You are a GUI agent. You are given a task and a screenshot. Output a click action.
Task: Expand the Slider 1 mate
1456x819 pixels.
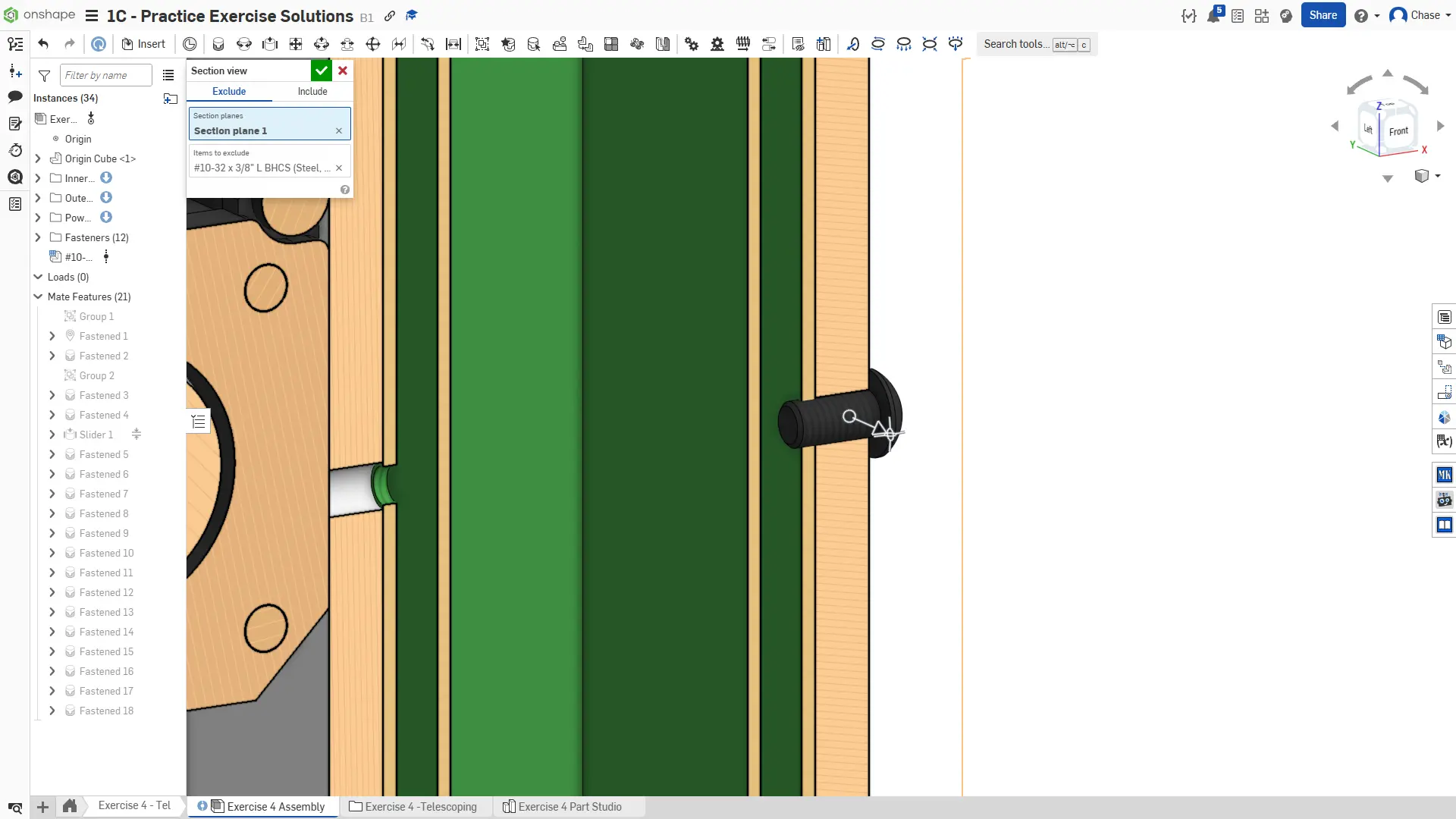pos(52,435)
